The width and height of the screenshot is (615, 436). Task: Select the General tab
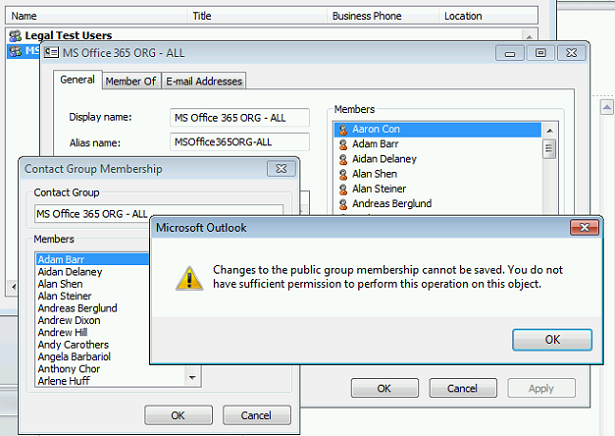pyautogui.click(x=78, y=80)
